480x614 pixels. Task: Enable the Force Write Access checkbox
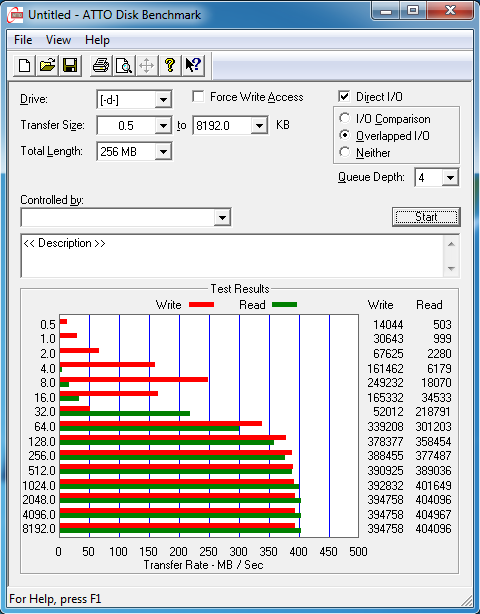tap(198, 97)
